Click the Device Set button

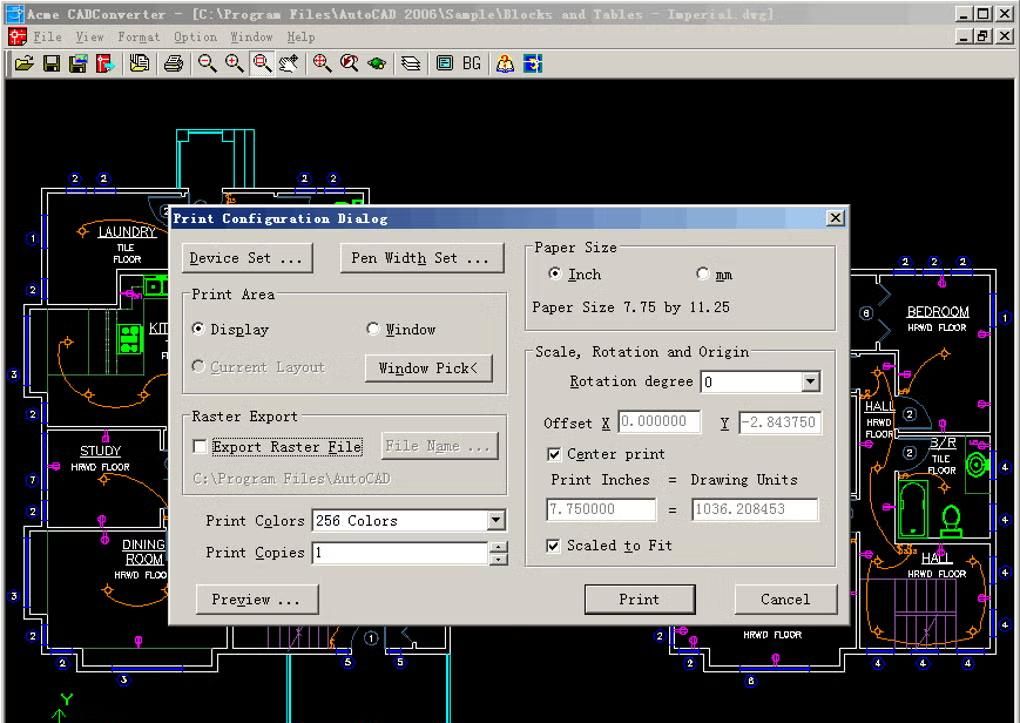click(x=246, y=258)
